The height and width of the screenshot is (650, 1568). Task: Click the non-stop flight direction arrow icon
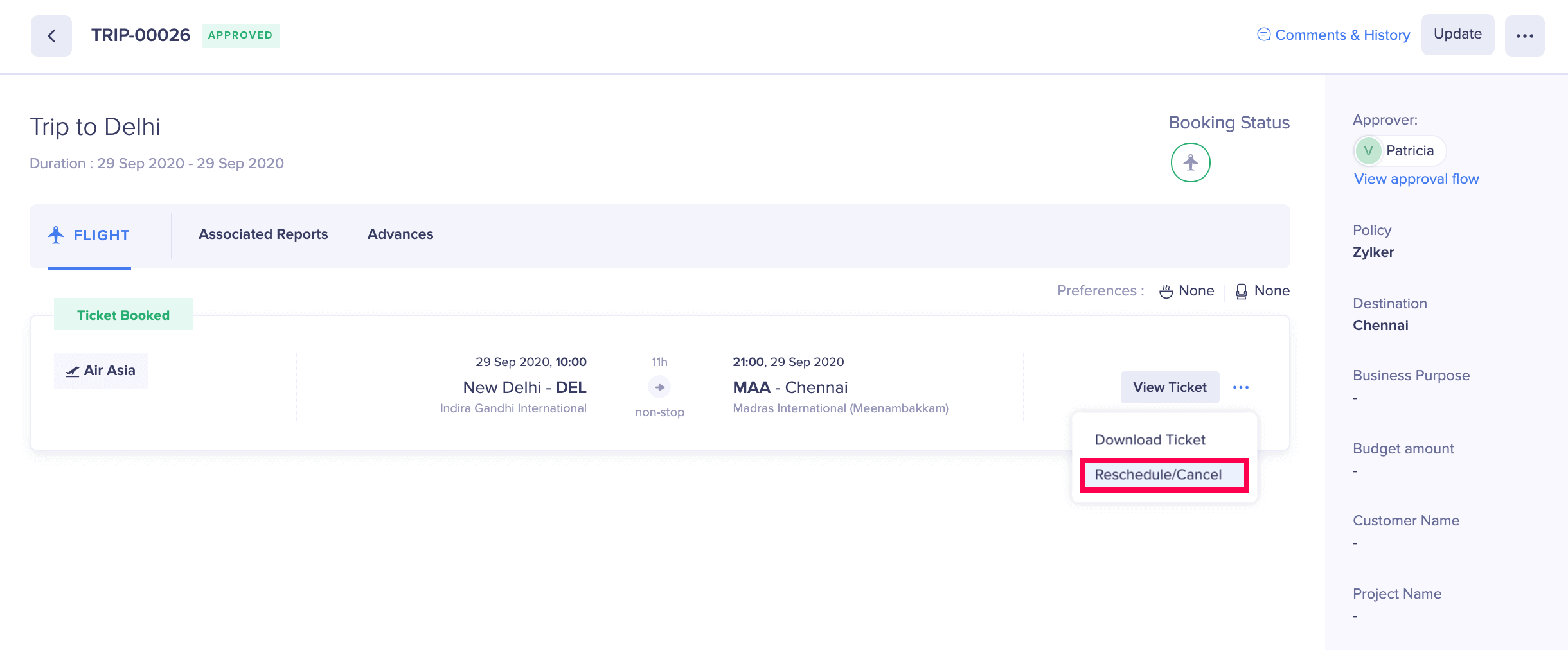click(x=659, y=387)
